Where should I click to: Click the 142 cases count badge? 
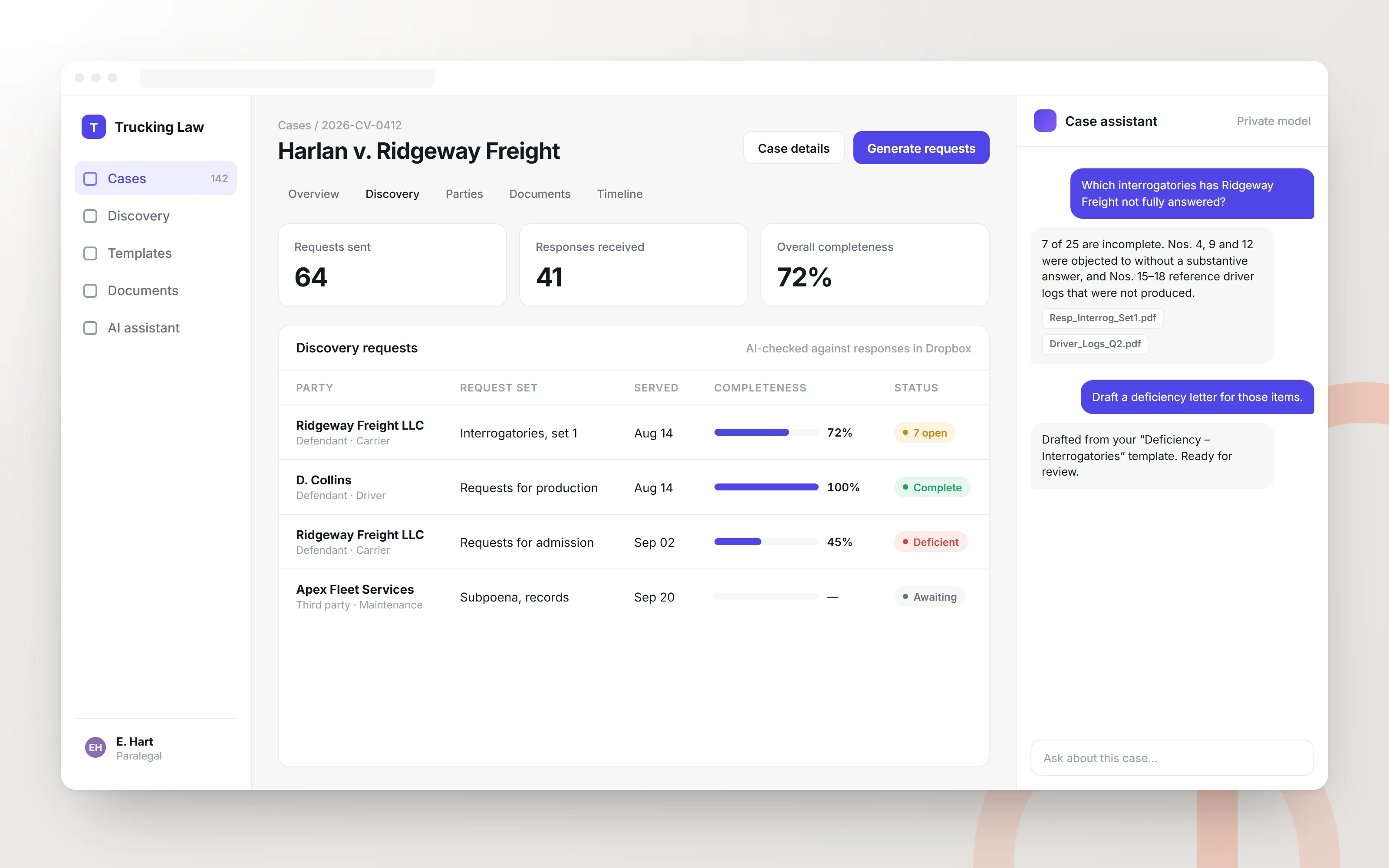(x=219, y=178)
